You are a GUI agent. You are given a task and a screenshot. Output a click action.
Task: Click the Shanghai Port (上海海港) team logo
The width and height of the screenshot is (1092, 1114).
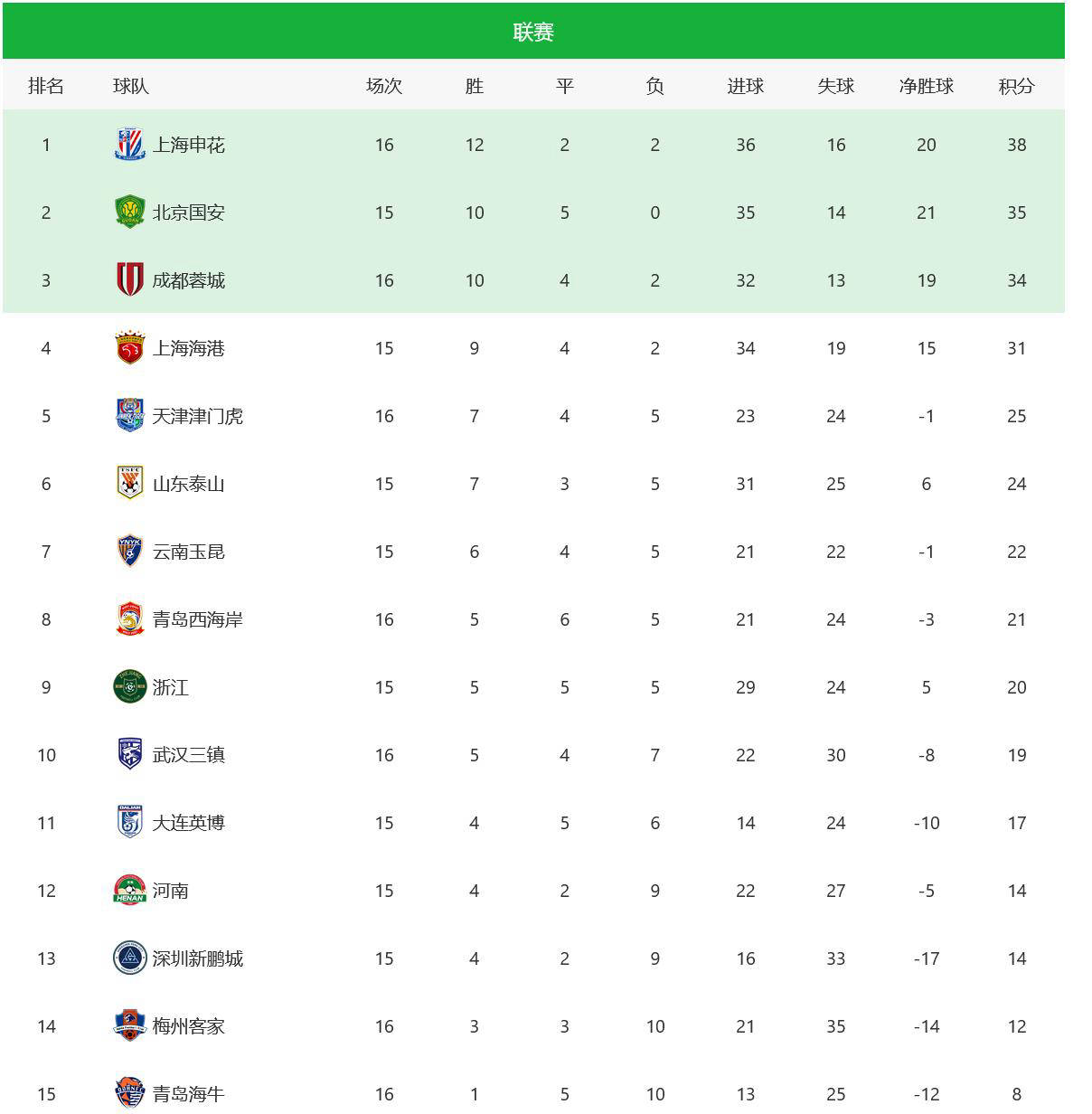pos(129,348)
